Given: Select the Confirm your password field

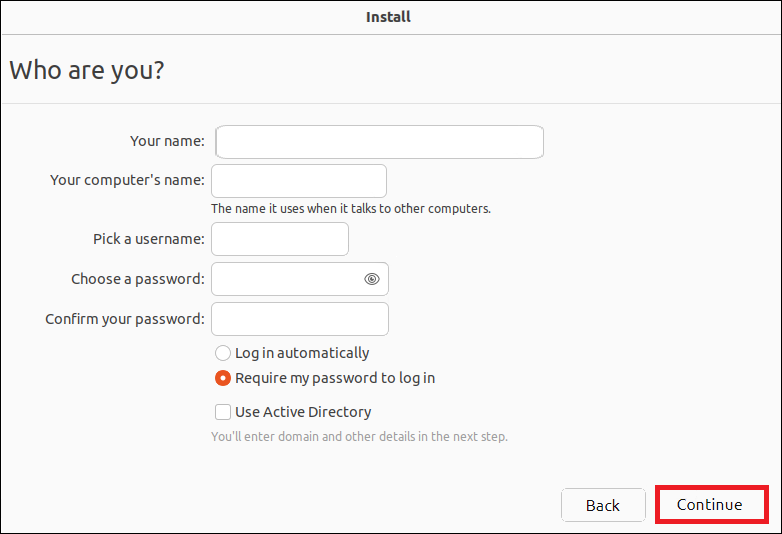Looking at the screenshot, I should click(300, 319).
